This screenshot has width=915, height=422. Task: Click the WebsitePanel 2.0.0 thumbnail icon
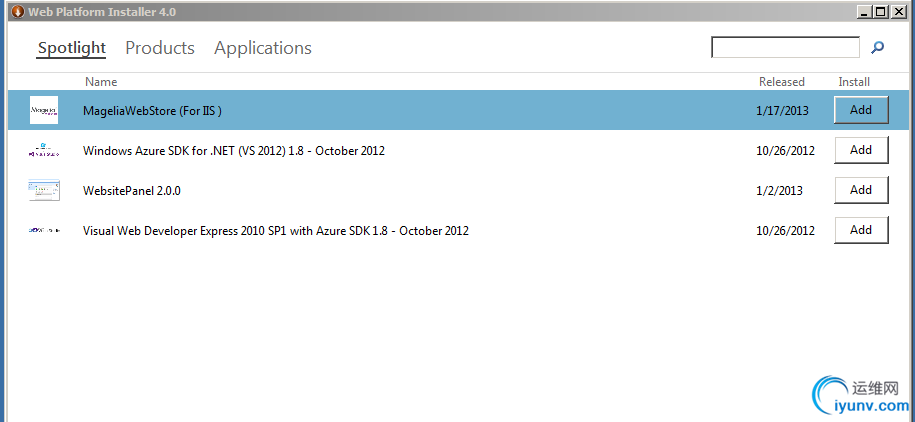coord(44,190)
